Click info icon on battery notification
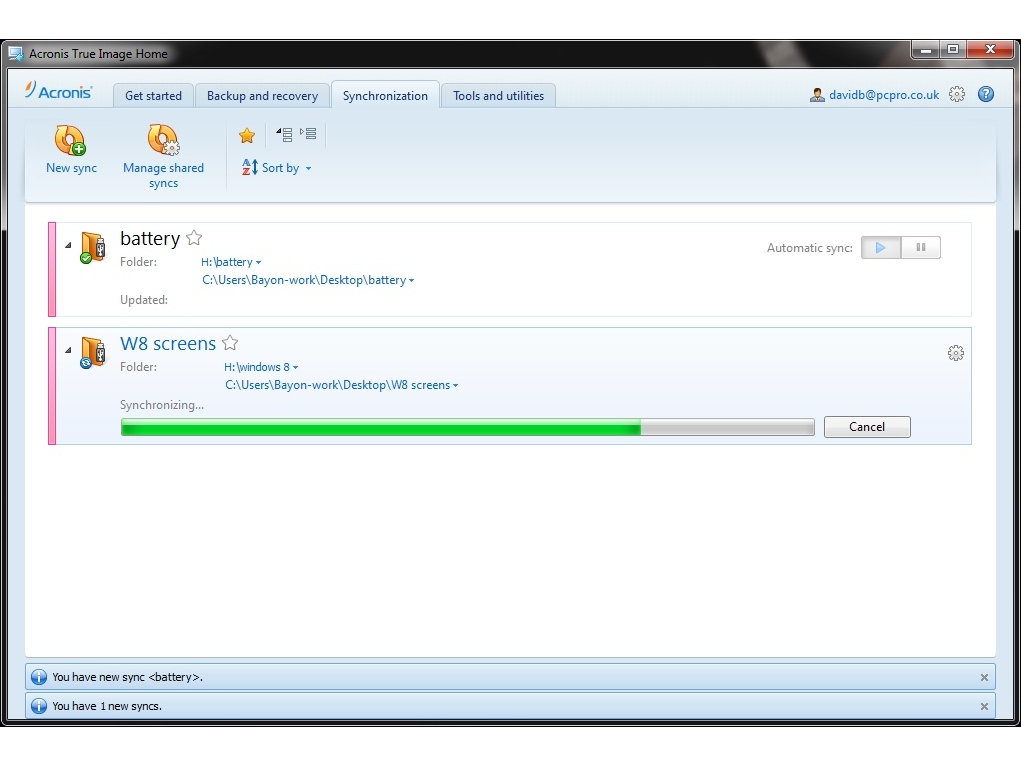This screenshot has height=766, width=1021. 39,677
